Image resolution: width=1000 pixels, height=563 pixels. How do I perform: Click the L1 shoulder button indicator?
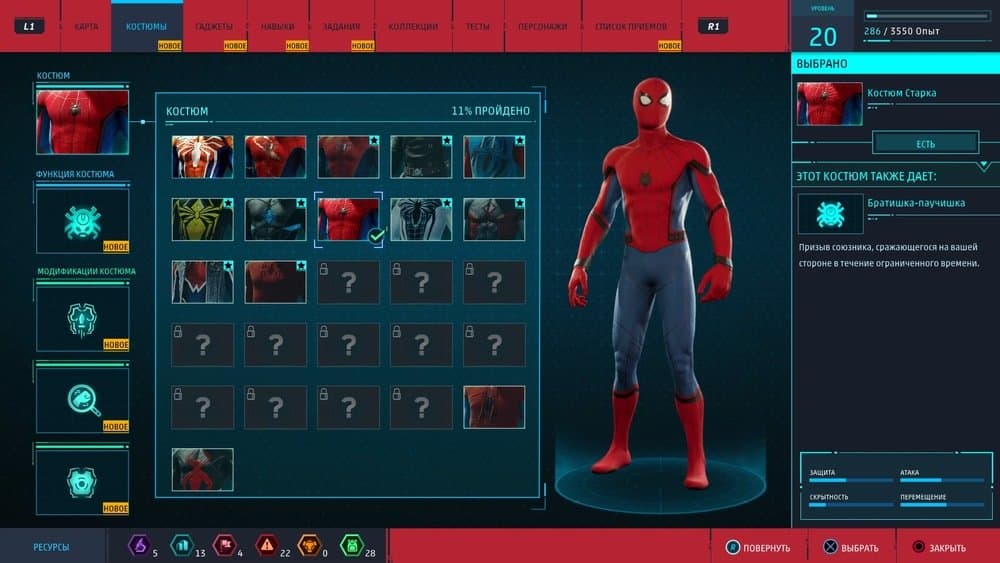point(29,26)
